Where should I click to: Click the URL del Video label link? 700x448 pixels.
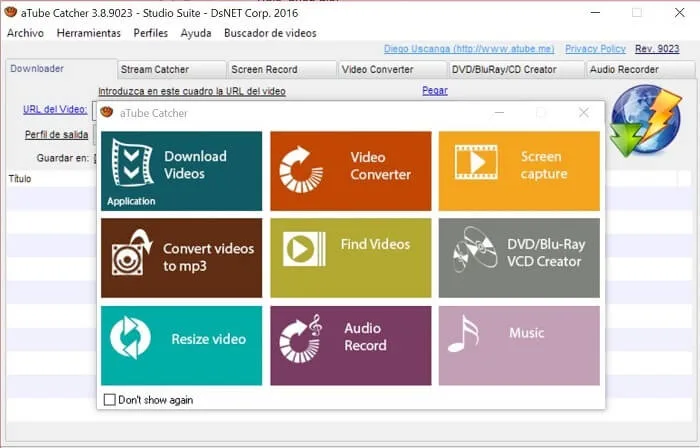tap(55, 109)
